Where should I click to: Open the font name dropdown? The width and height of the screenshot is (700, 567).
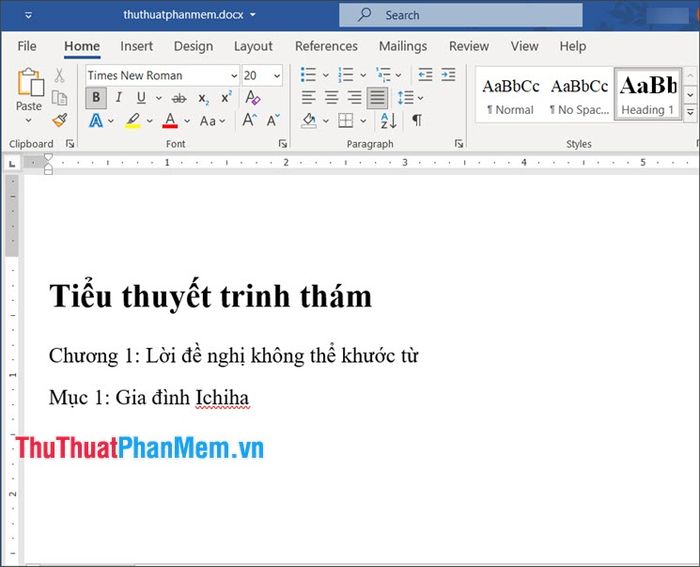pyautogui.click(x=234, y=75)
